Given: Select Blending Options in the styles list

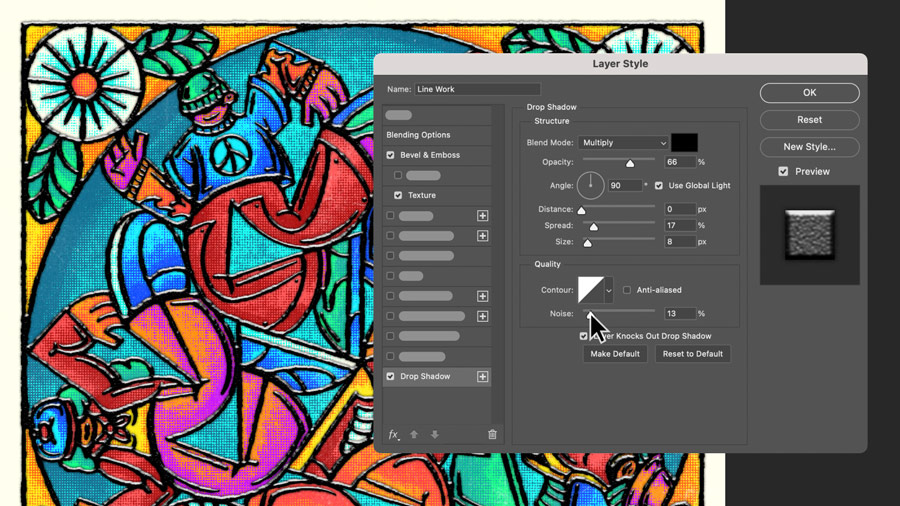Looking at the screenshot, I should (418, 135).
